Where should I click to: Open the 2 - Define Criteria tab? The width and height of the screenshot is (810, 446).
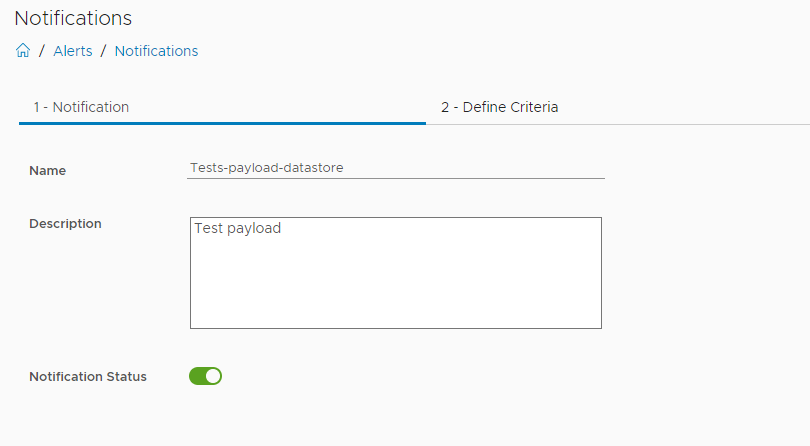(500, 107)
